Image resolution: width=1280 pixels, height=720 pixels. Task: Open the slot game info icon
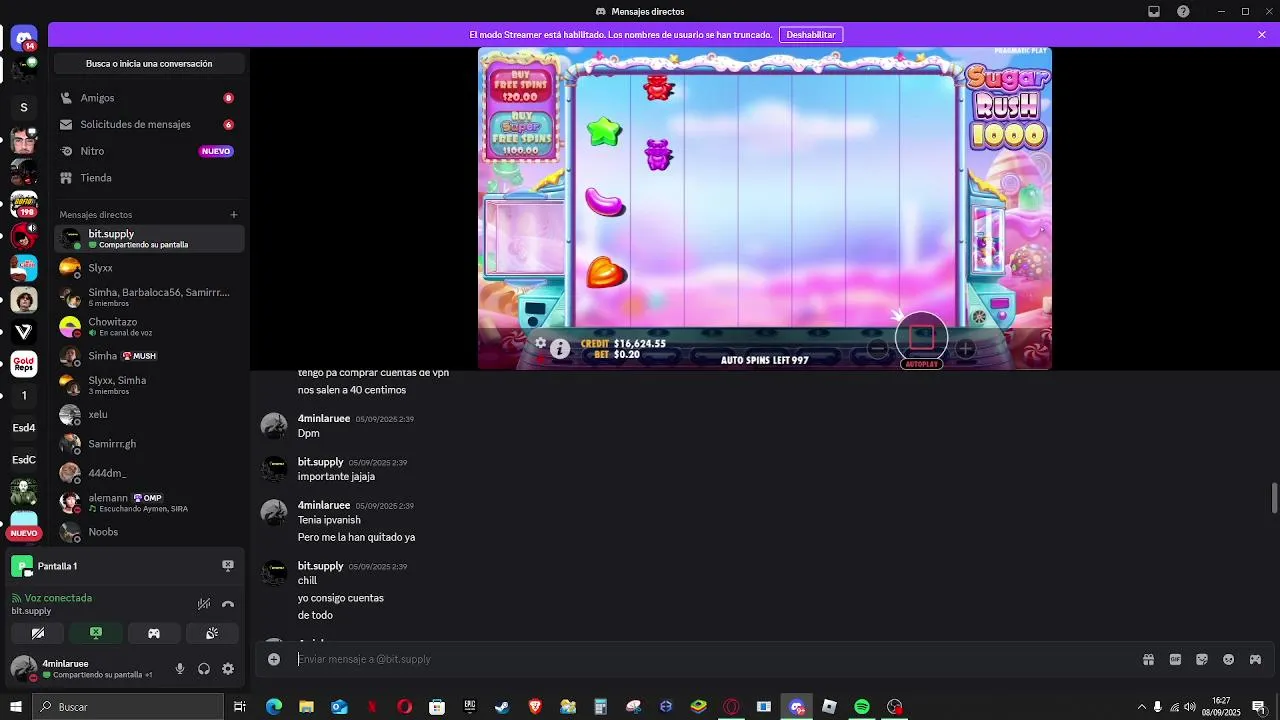coord(560,348)
